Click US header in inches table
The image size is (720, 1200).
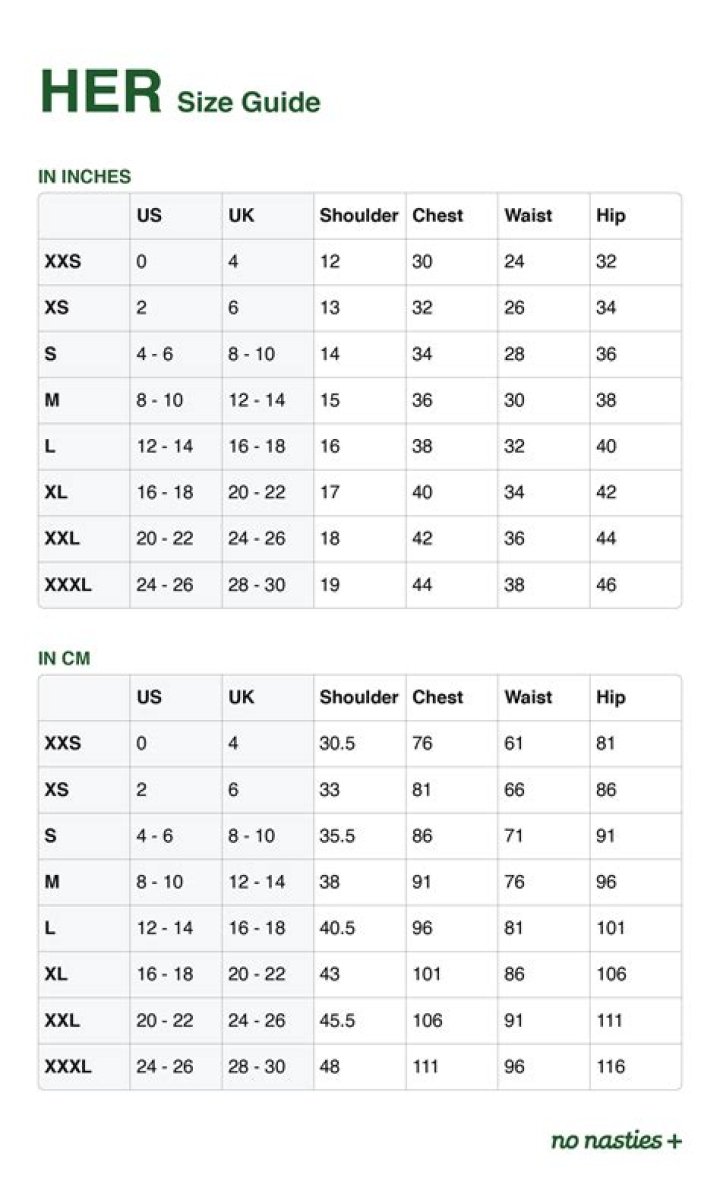149,215
